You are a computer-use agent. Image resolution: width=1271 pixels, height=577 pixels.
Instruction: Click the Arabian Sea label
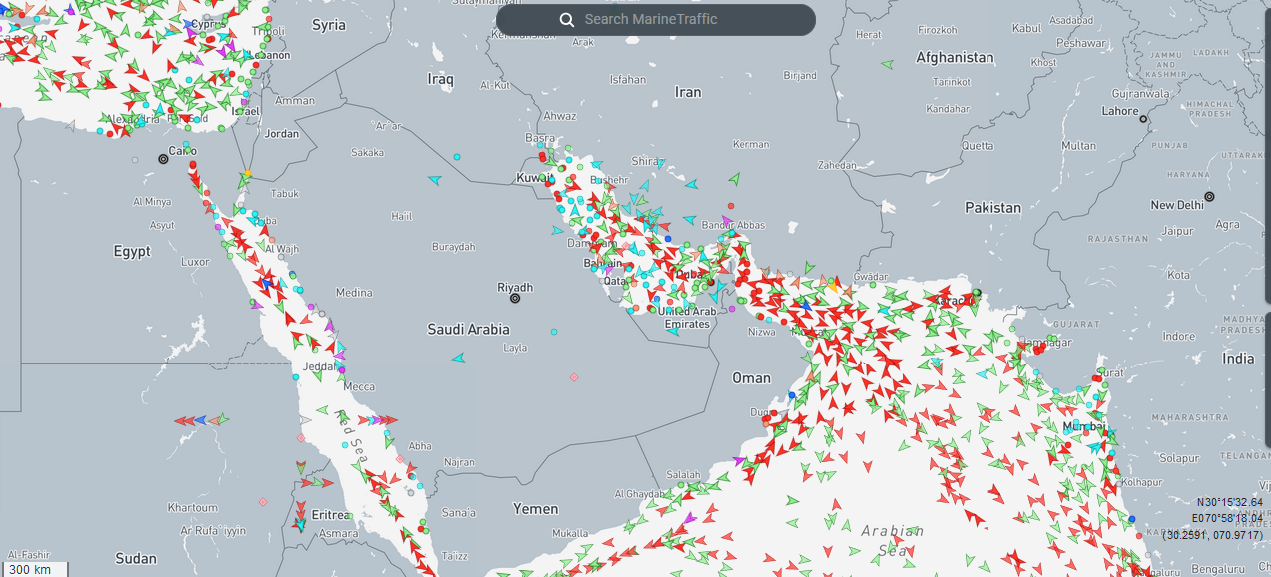pos(892,540)
